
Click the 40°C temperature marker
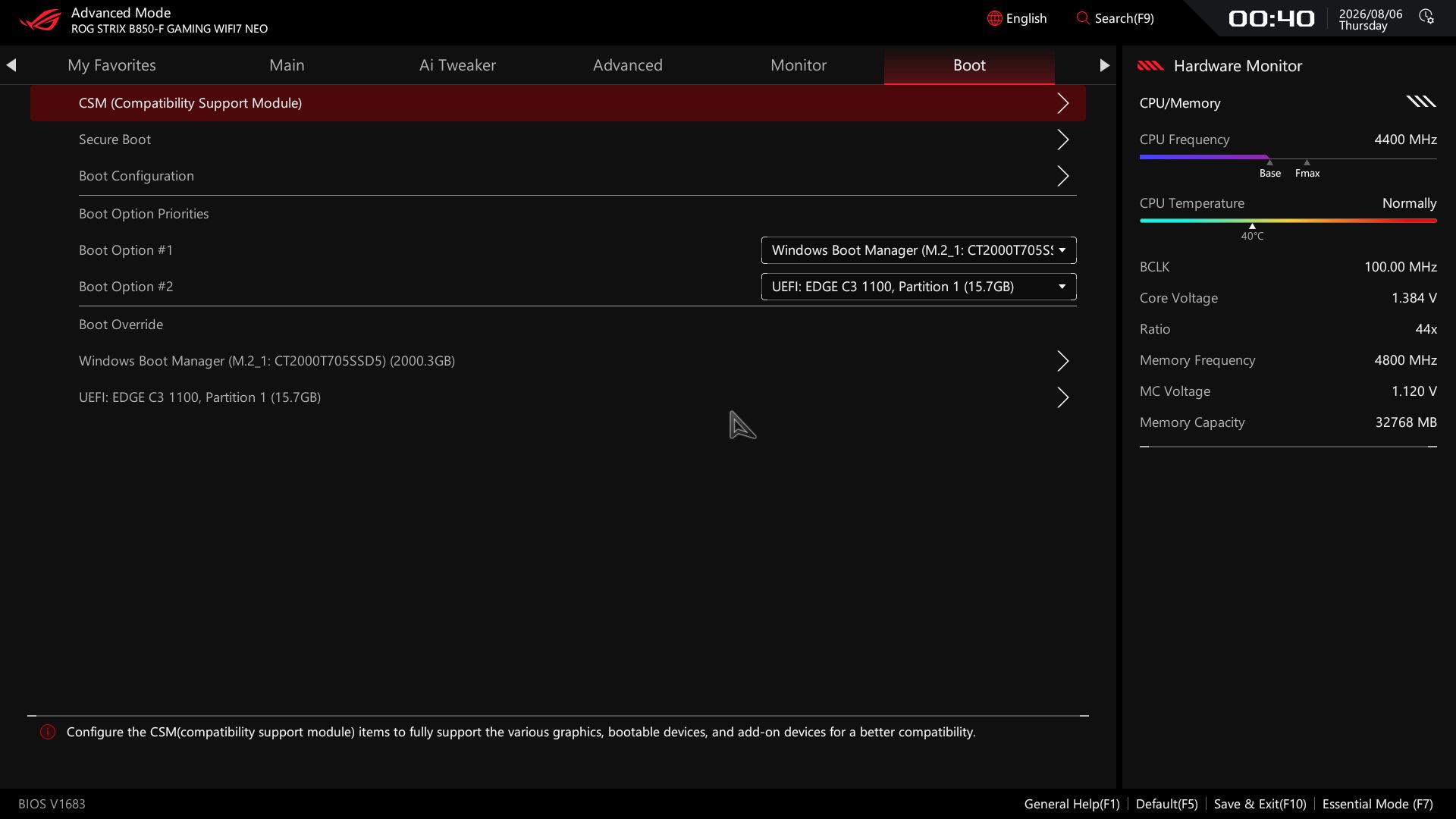[x=1252, y=233]
